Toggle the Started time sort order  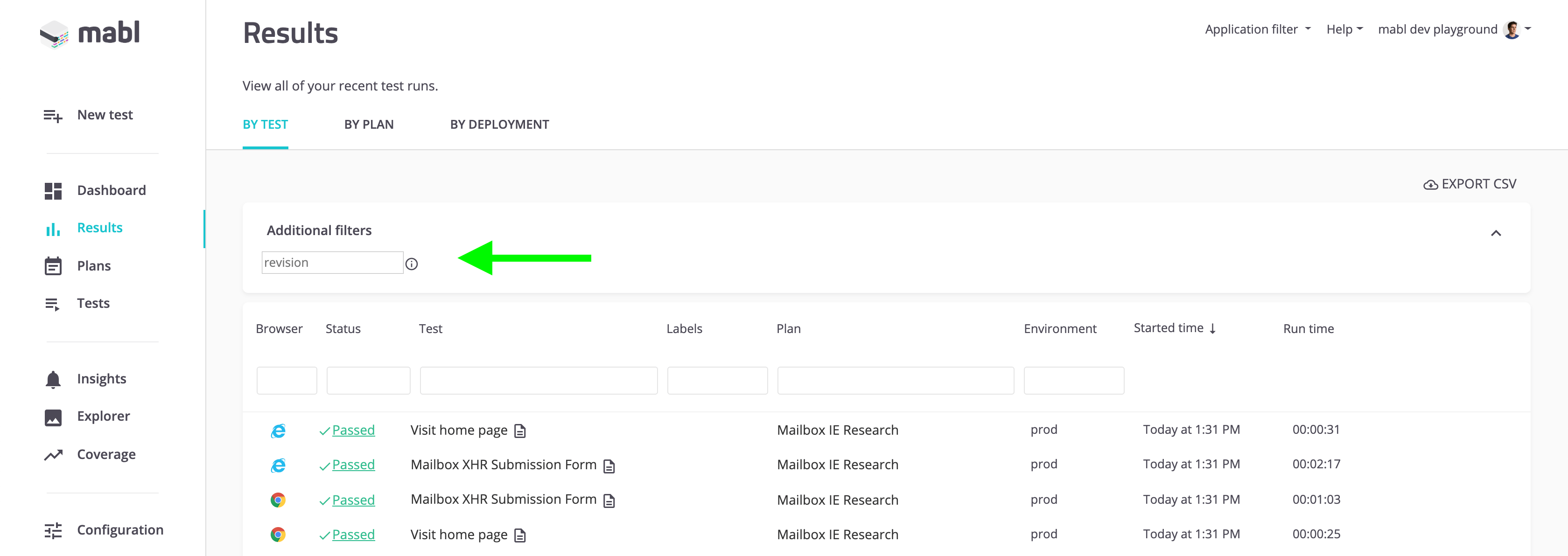(x=1174, y=328)
